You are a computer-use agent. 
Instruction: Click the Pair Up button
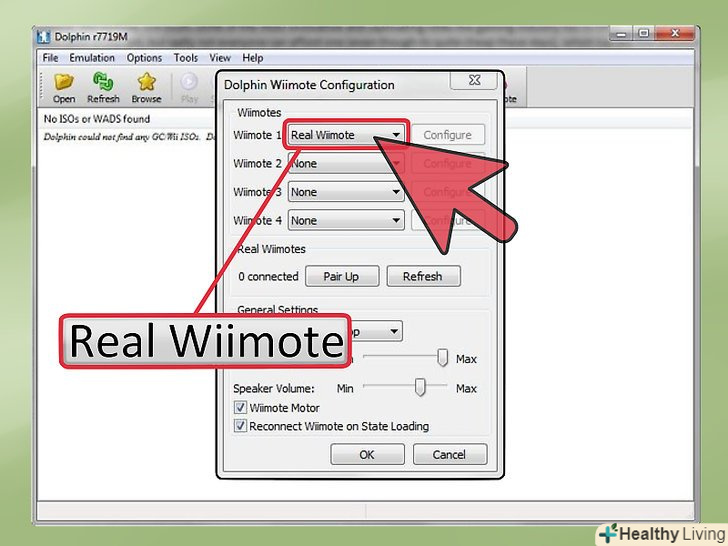342,276
